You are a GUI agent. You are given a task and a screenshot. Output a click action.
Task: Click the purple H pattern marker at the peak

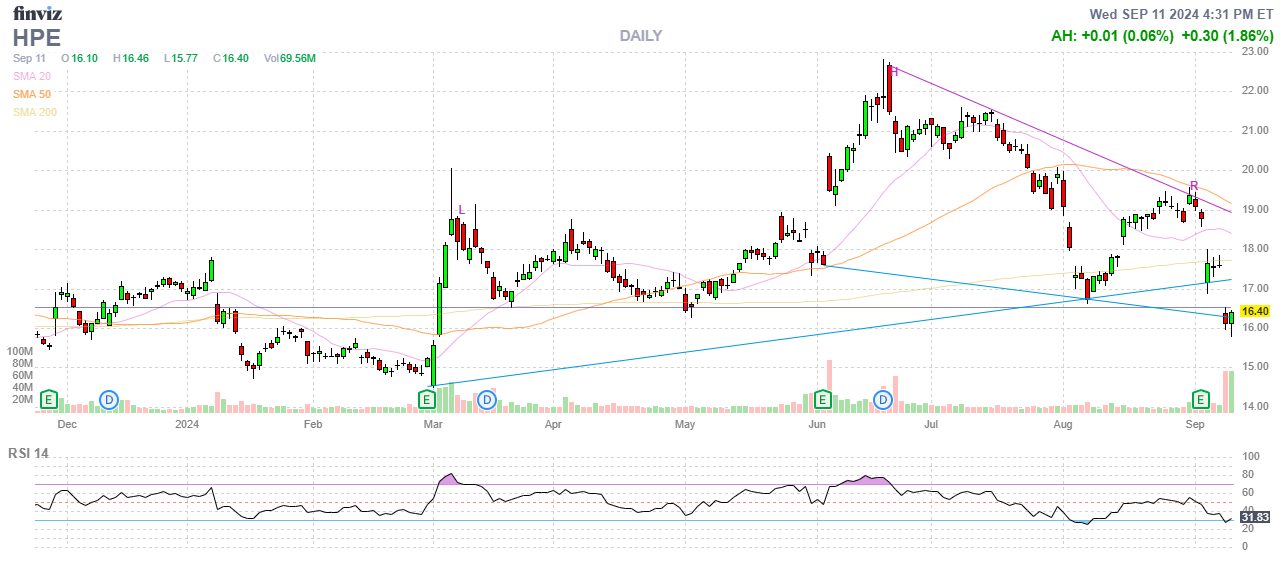click(896, 72)
